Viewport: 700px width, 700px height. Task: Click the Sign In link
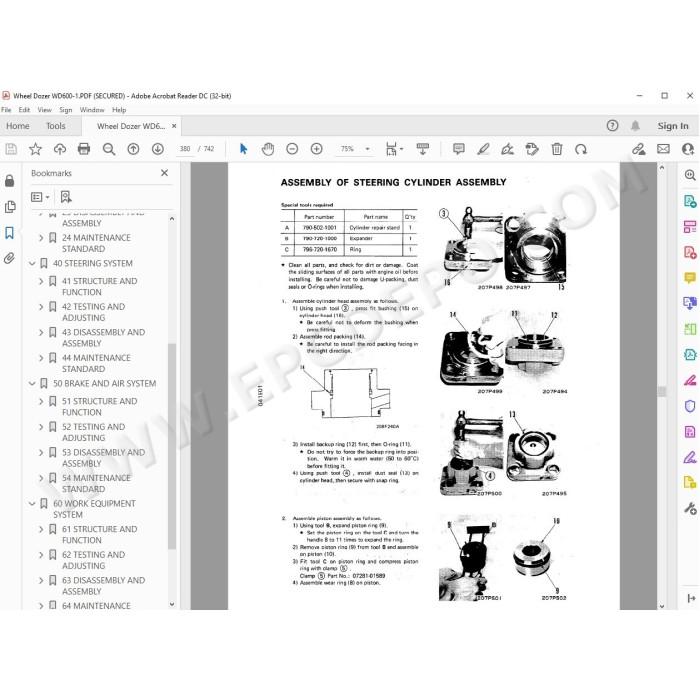point(673,126)
